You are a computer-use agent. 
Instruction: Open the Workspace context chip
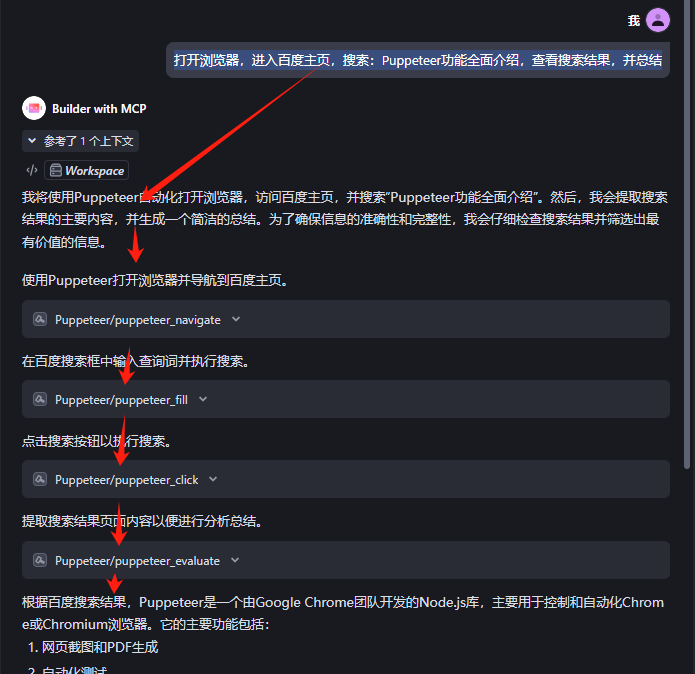point(86,170)
